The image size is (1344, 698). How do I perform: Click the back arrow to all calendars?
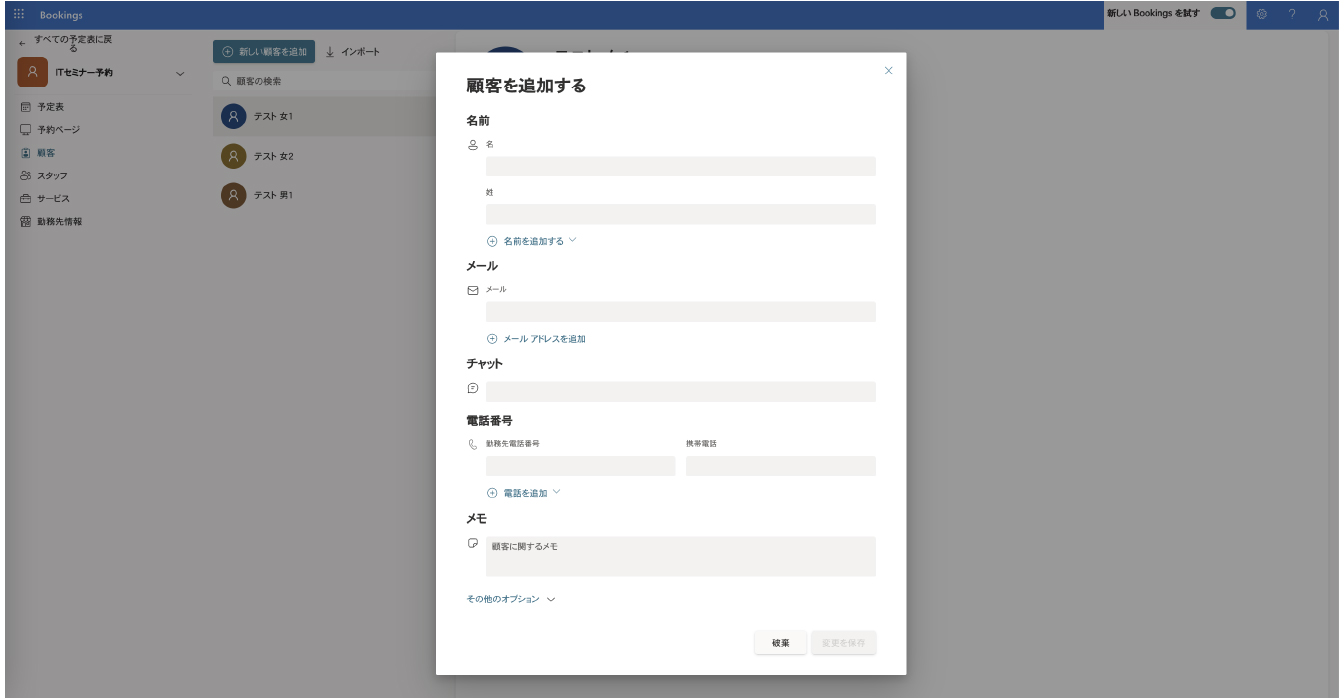click(x=22, y=44)
